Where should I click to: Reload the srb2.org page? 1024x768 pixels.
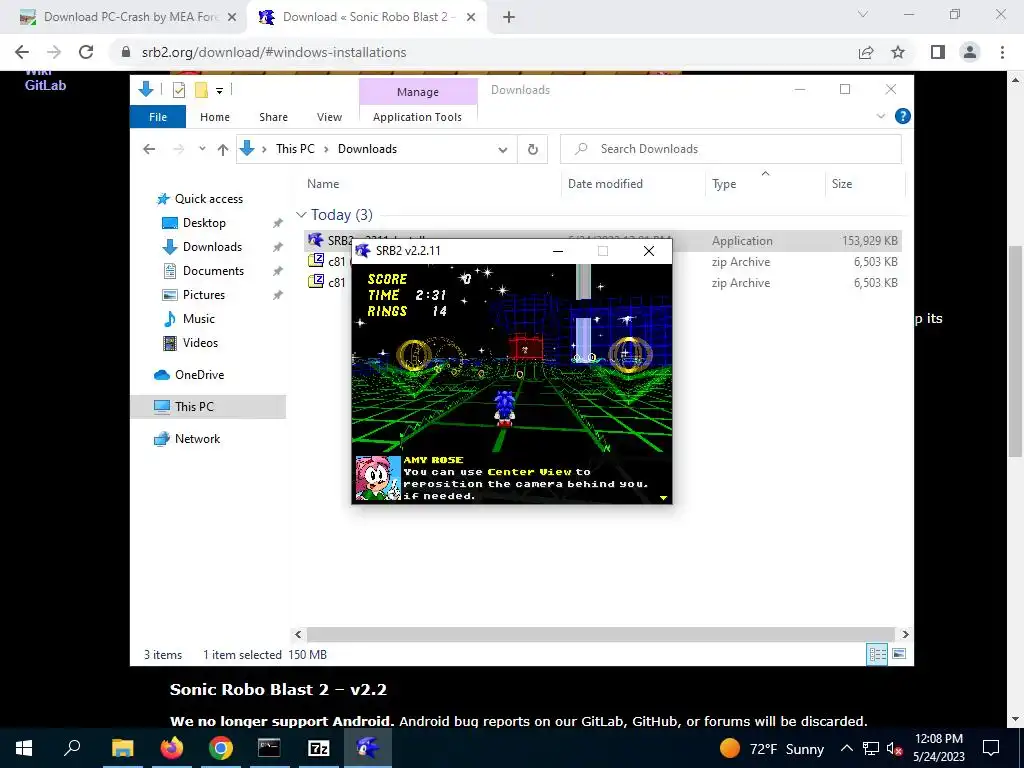(x=86, y=52)
